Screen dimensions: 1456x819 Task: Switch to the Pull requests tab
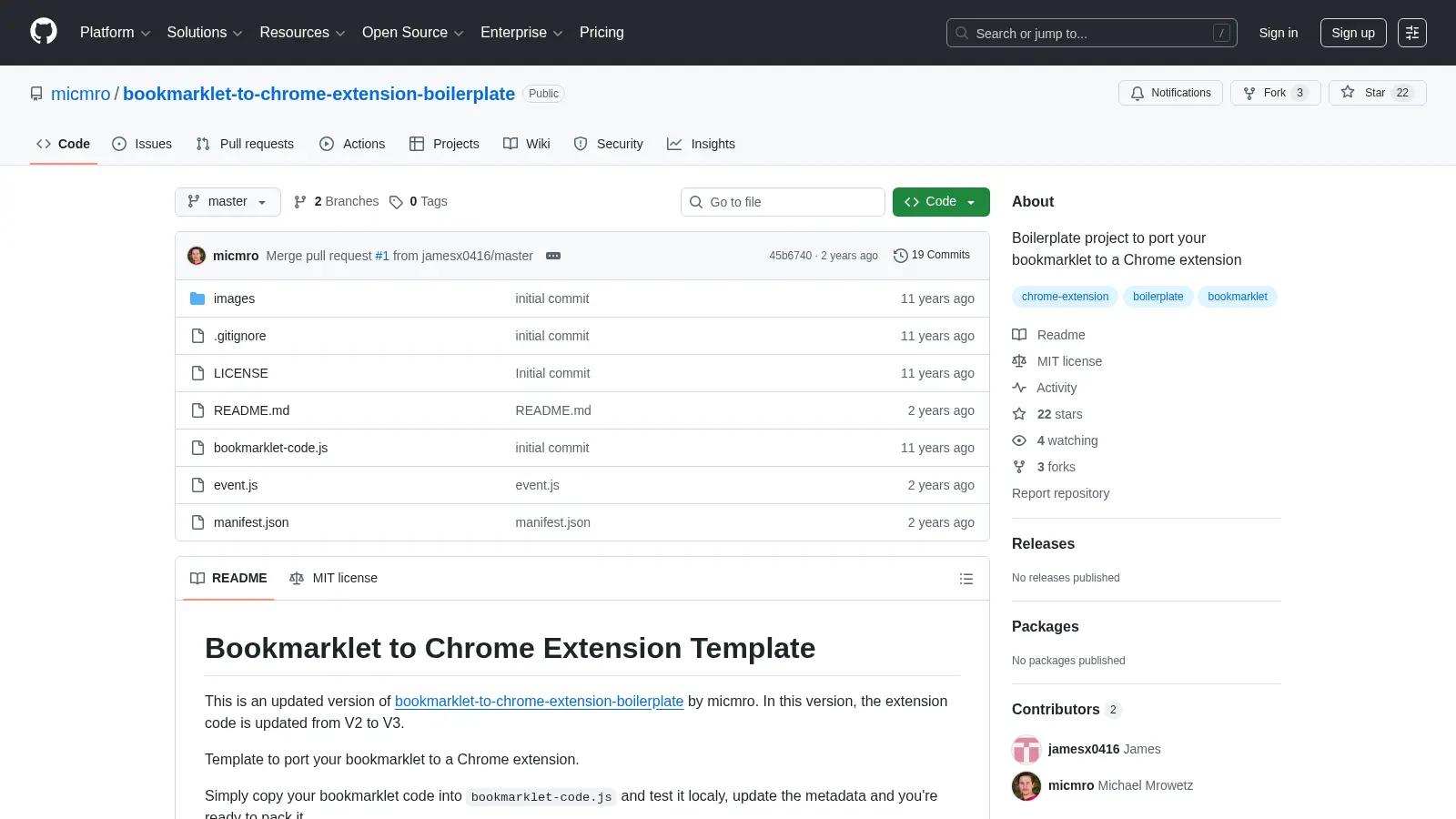[245, 144]
